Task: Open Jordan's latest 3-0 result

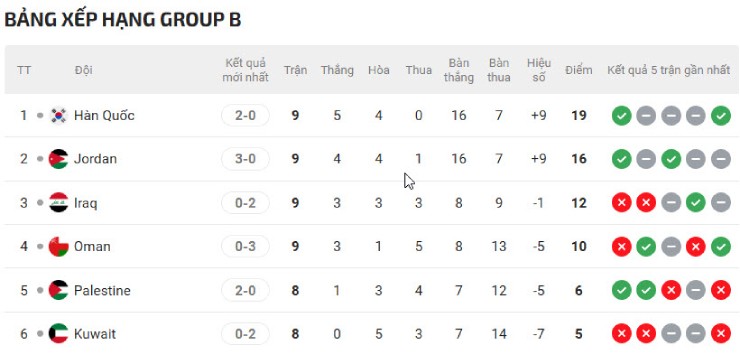Action: pos(245,159)
